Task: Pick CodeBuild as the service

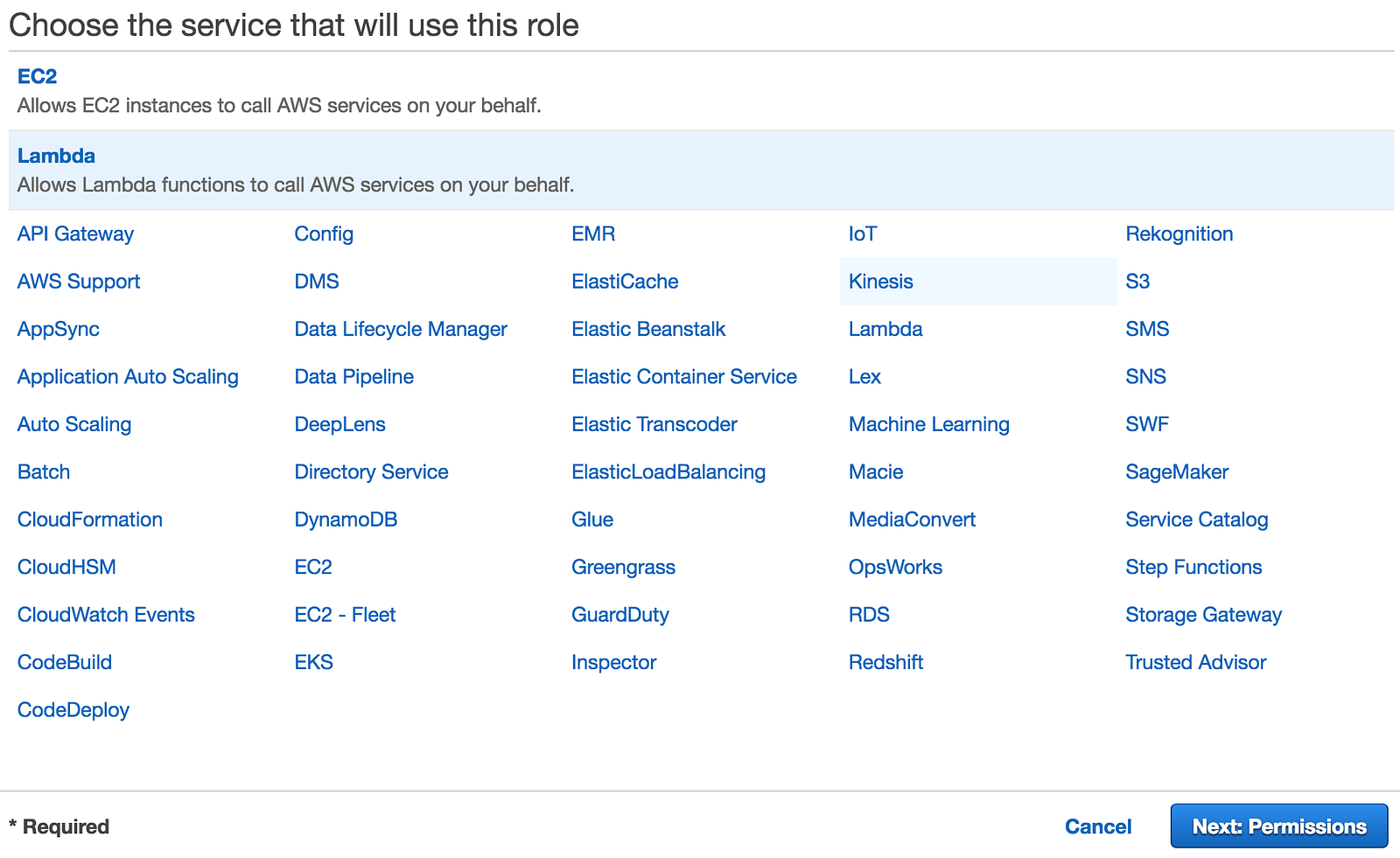Action: pos(65,662)
